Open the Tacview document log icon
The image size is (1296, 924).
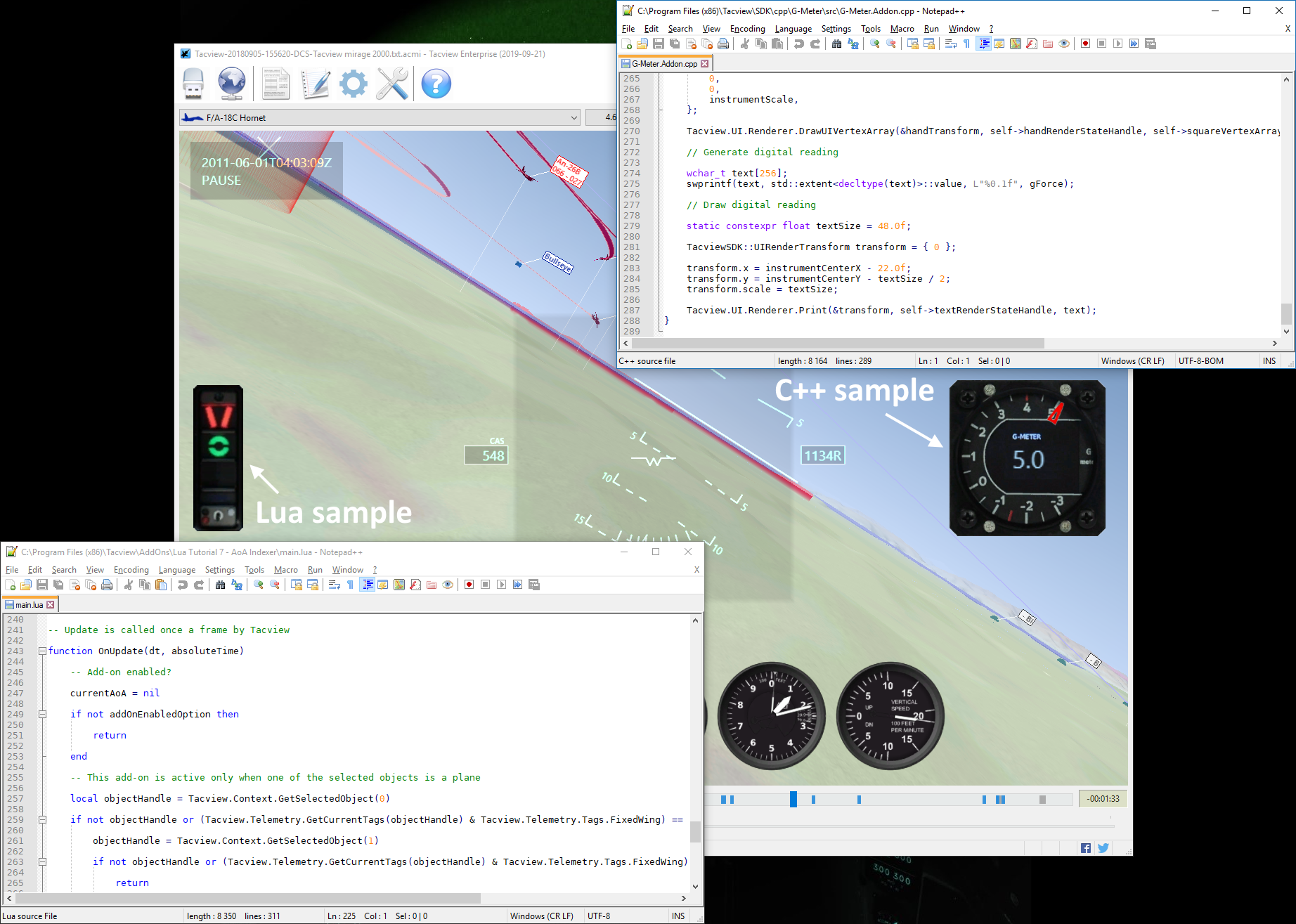[x=276, y=84]
